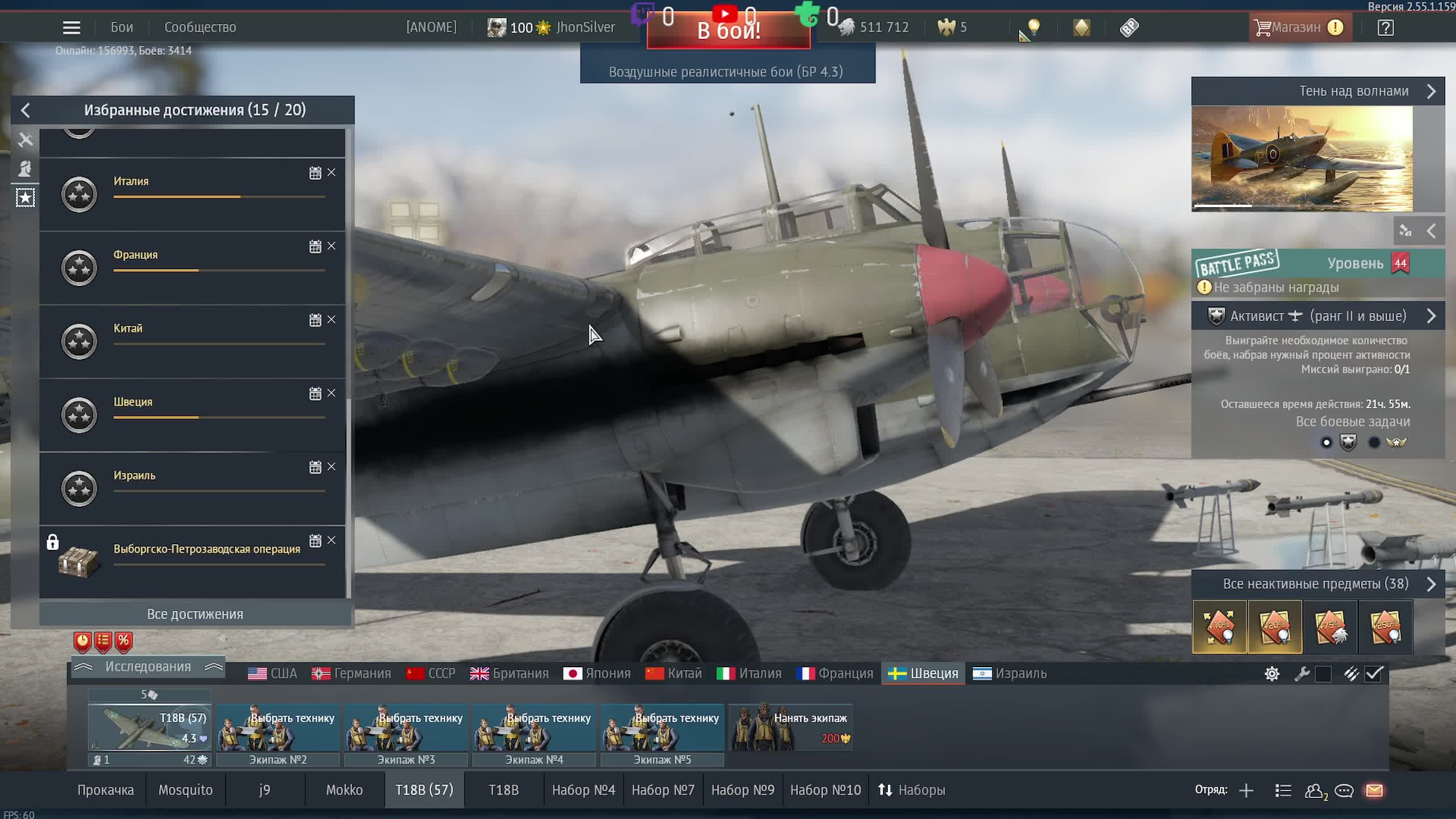Click the plus icon to invite to Отряд
The height and width of the screenshot is (819, 1456).
pos(1246,791)
